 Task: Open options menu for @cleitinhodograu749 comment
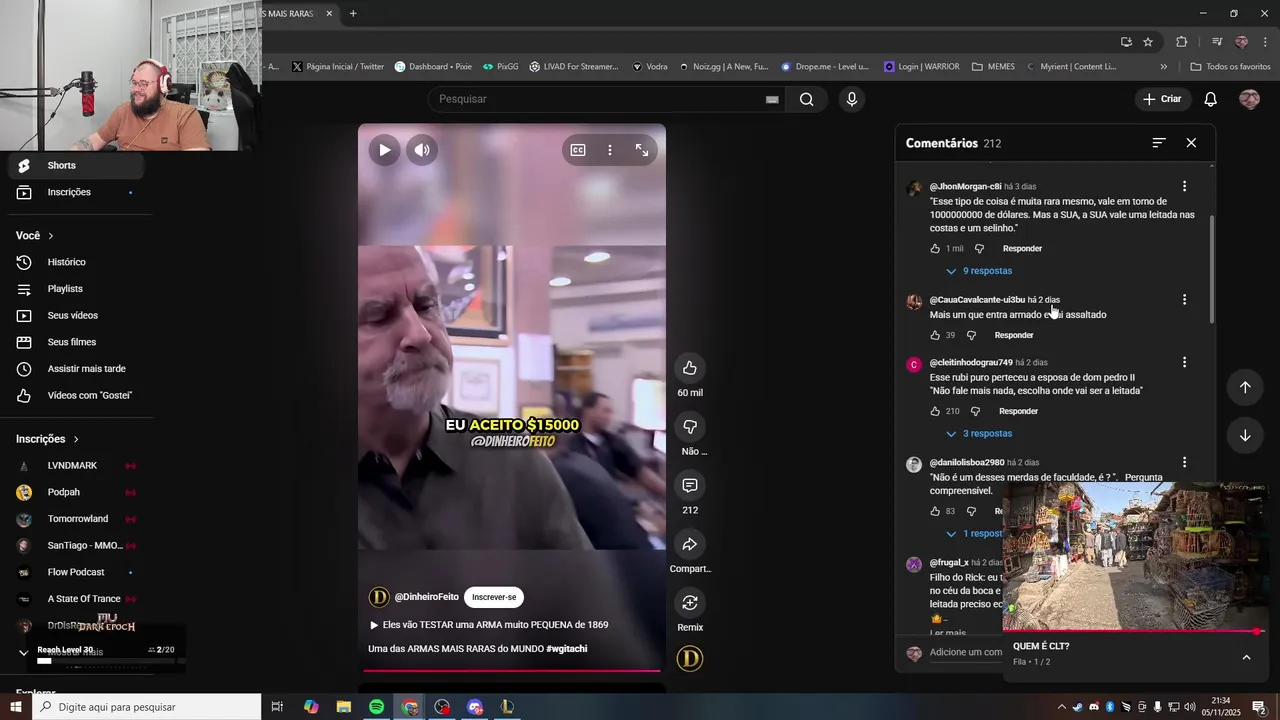point(1184,362)
